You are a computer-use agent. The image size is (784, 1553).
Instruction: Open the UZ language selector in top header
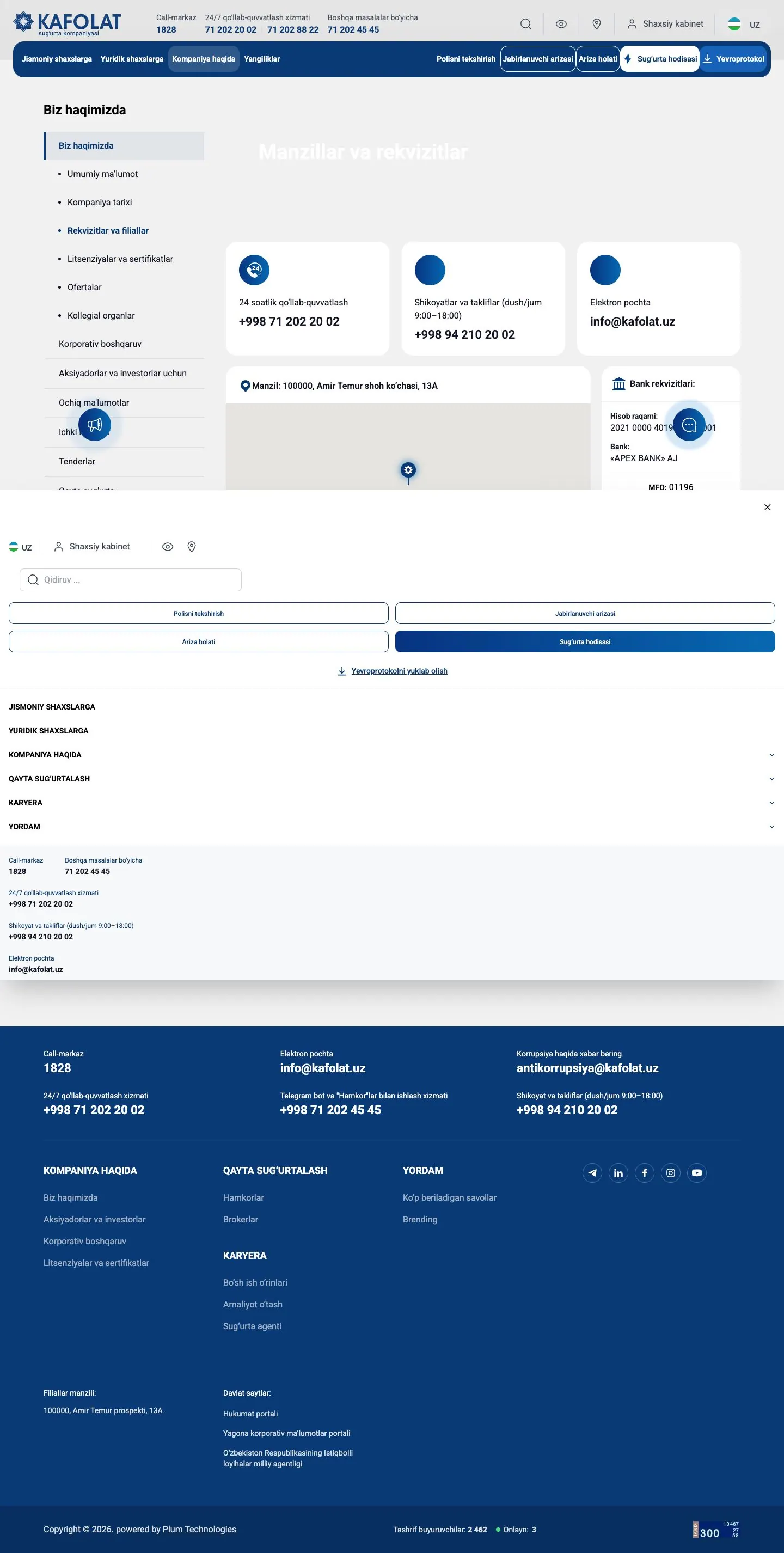pyautogui.click(x=744, y=24)
